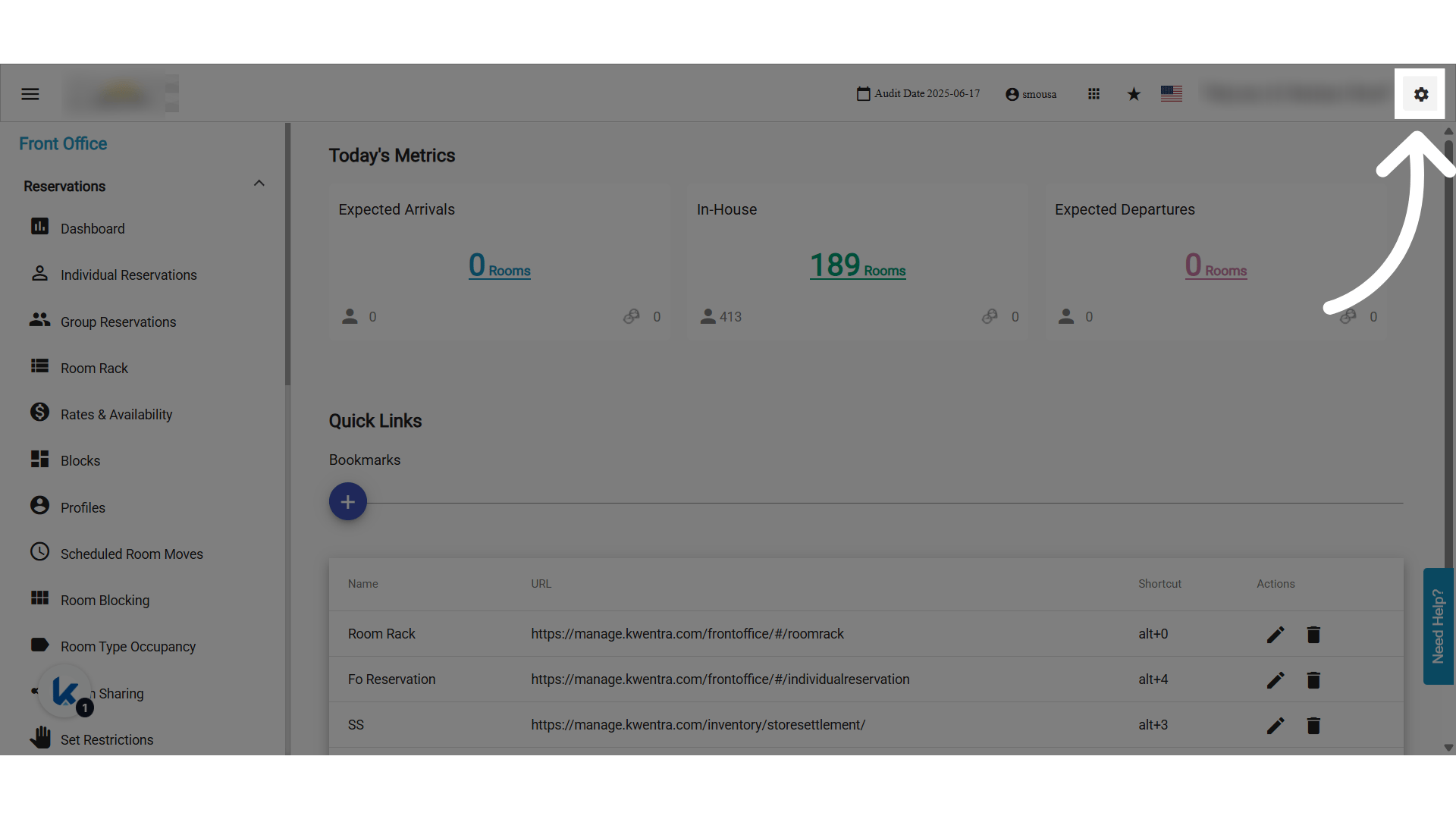Click the Blocks tiles icon

pos(39,459)
